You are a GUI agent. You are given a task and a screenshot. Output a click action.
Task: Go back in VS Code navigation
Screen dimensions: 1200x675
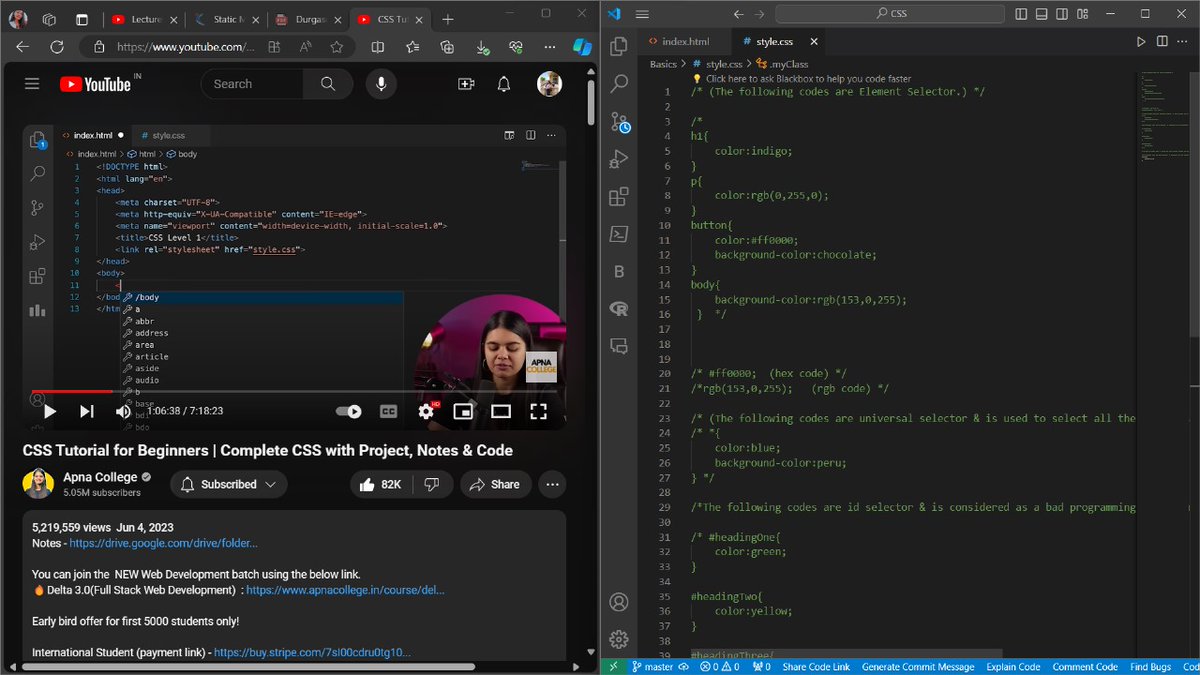pyautogui.click(x=738, y=14)
